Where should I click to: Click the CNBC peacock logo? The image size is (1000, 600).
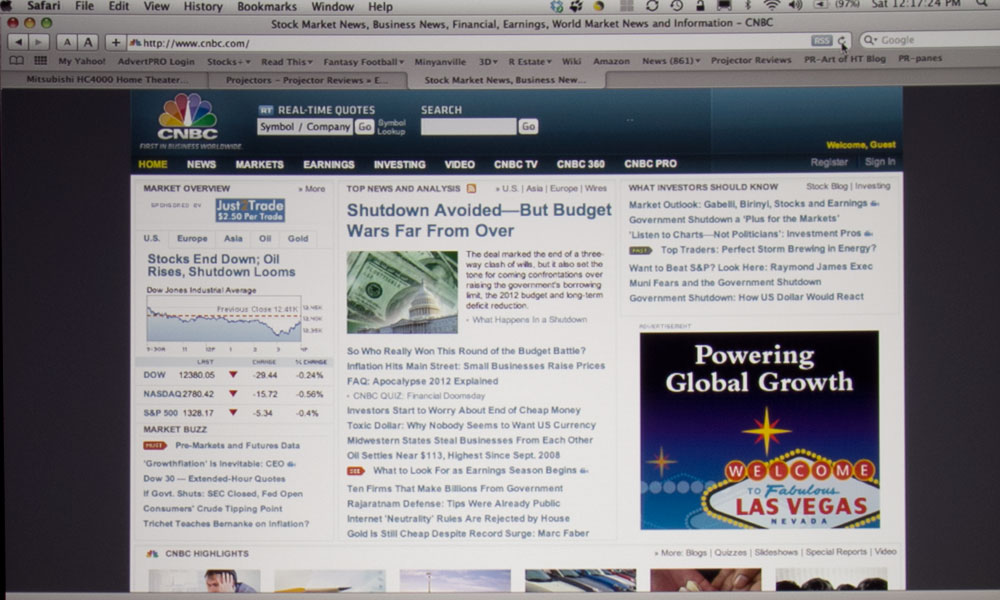[x=188, y=117]
